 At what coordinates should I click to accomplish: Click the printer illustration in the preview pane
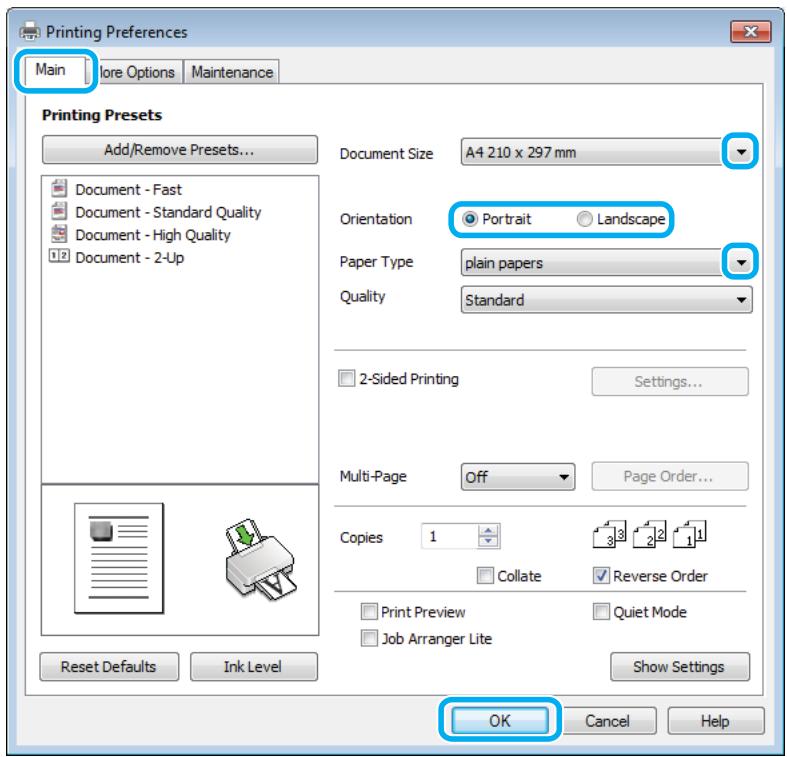tap(259, 560)
